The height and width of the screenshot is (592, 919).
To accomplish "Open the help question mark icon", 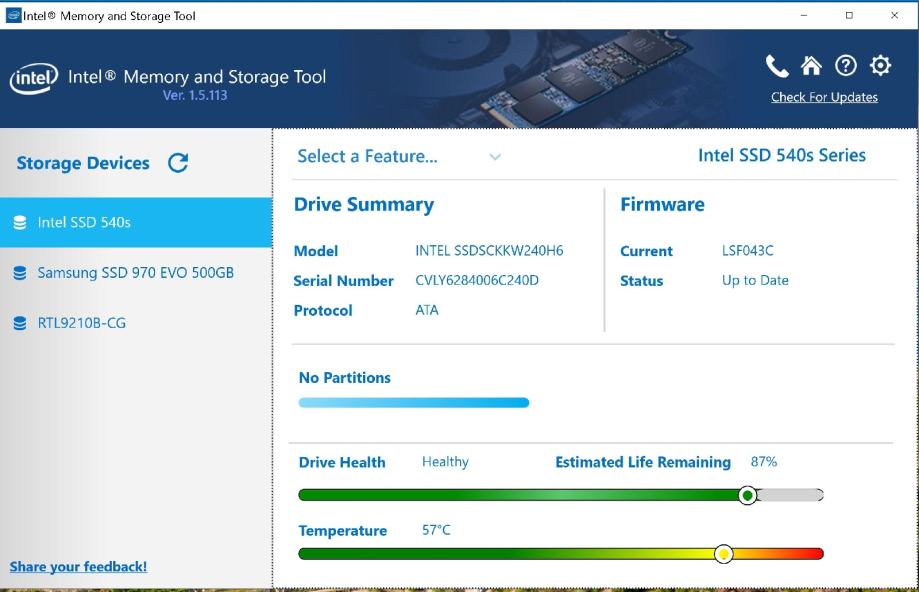I will coord(846,66).
